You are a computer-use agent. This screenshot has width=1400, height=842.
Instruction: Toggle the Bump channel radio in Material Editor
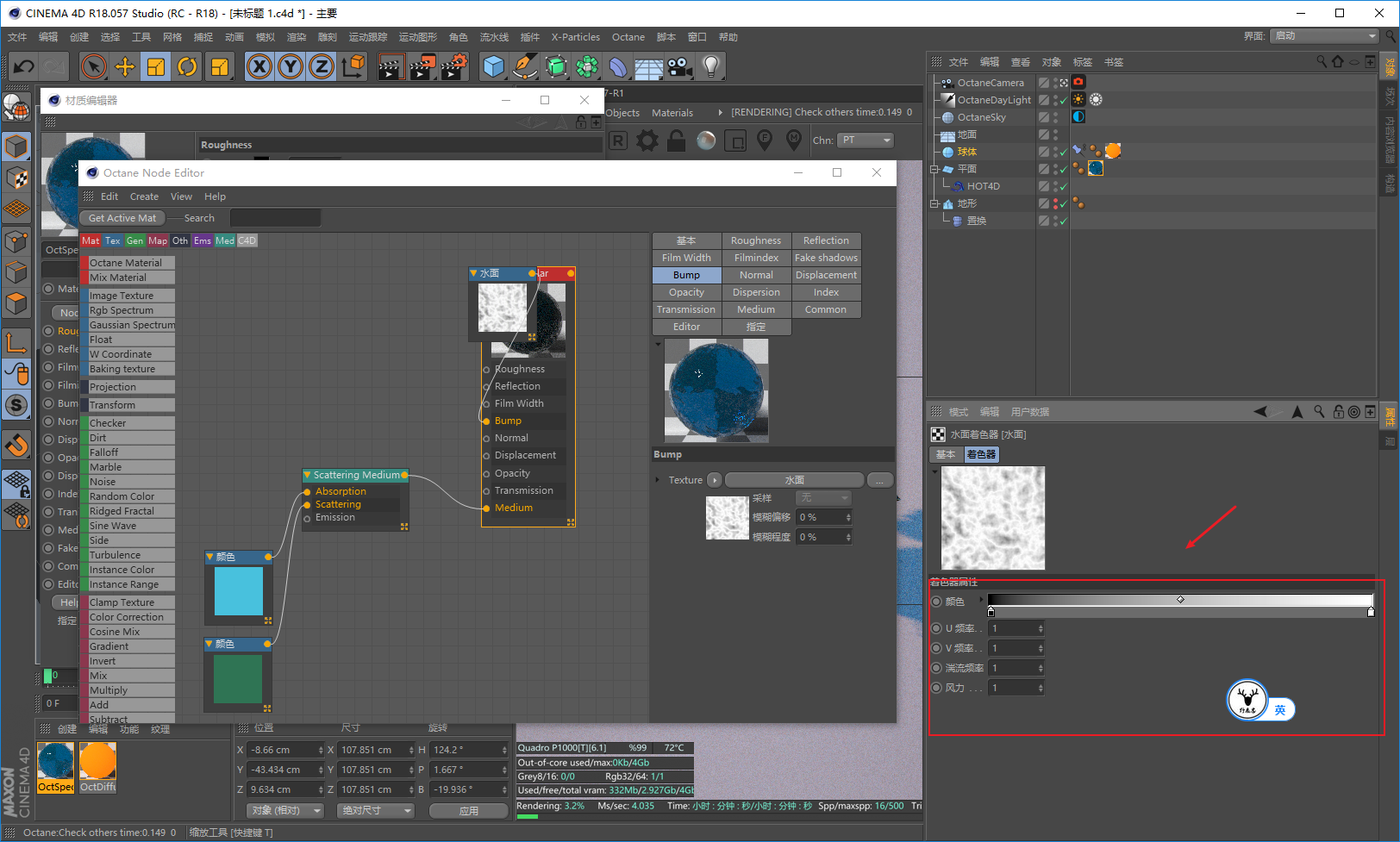tap(49, 403)
